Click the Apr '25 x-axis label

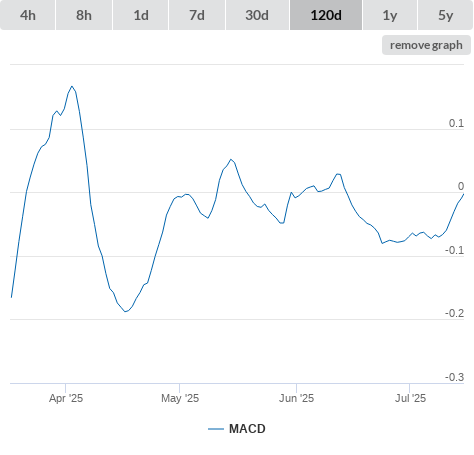(66, 398)
